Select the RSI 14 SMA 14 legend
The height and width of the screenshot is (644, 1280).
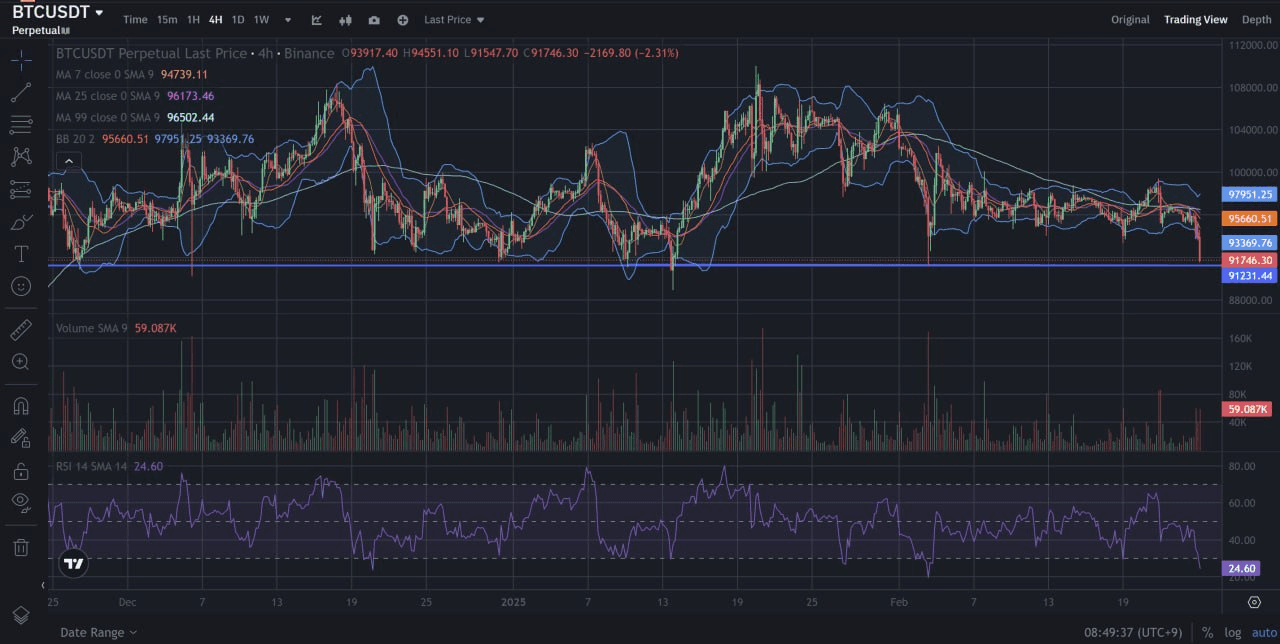[x=109, y=466]
